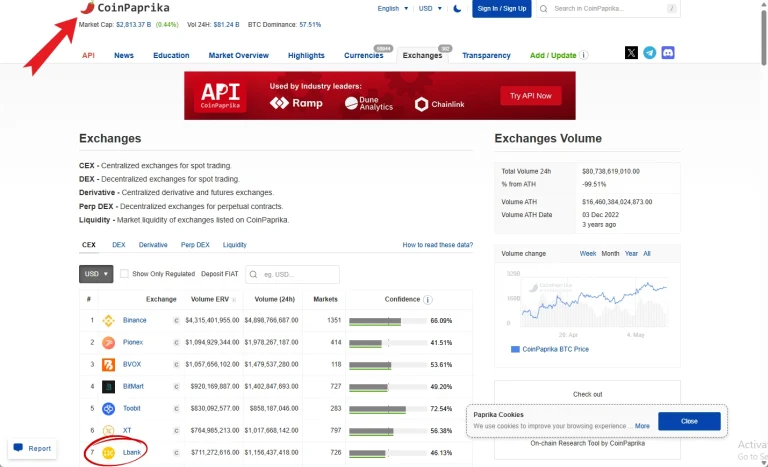Open the Telegram social icon
Screen dimensions: 768x467
[649, 53]
